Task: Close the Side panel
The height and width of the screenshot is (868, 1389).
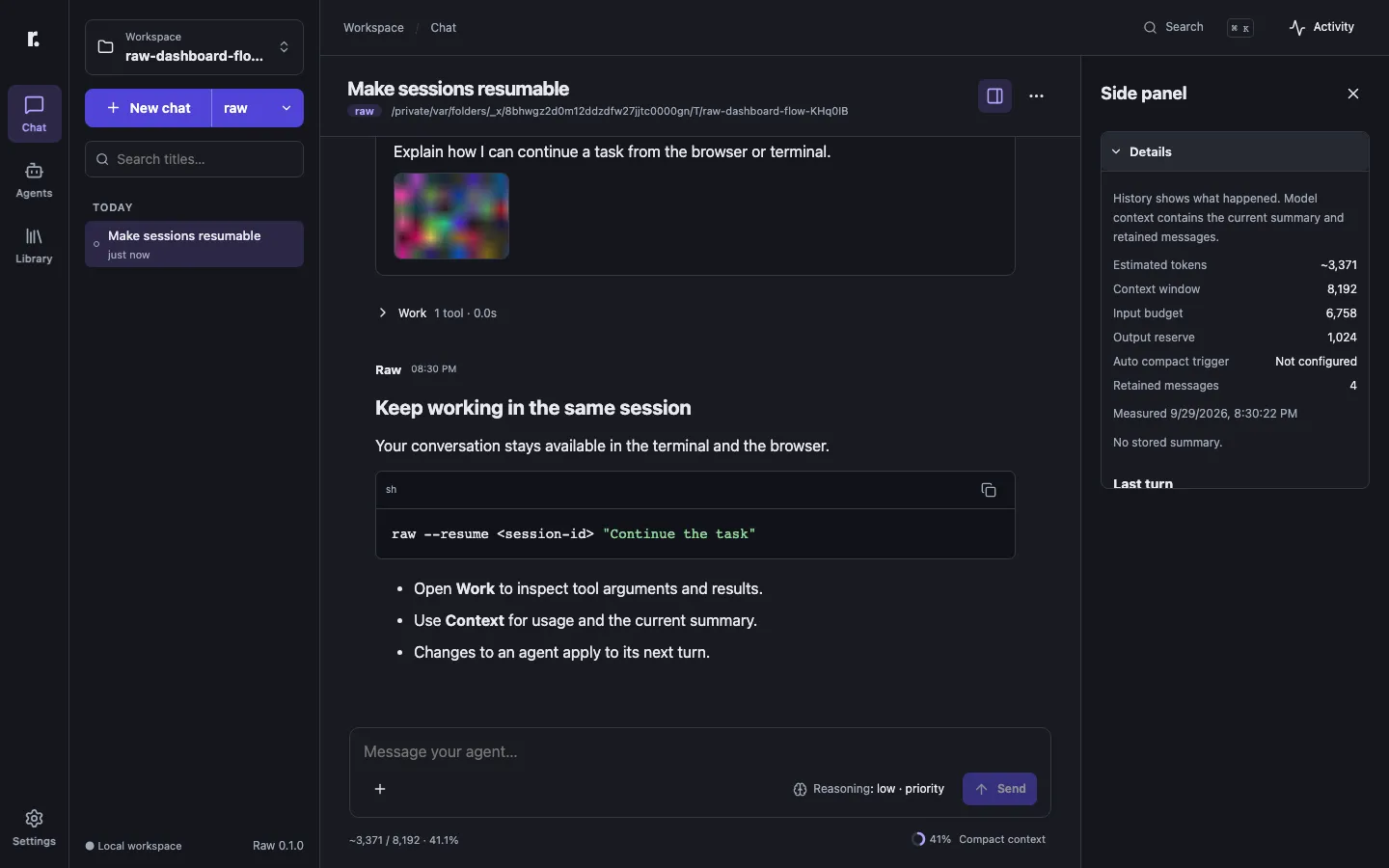Action: (x=1353, y=94)
